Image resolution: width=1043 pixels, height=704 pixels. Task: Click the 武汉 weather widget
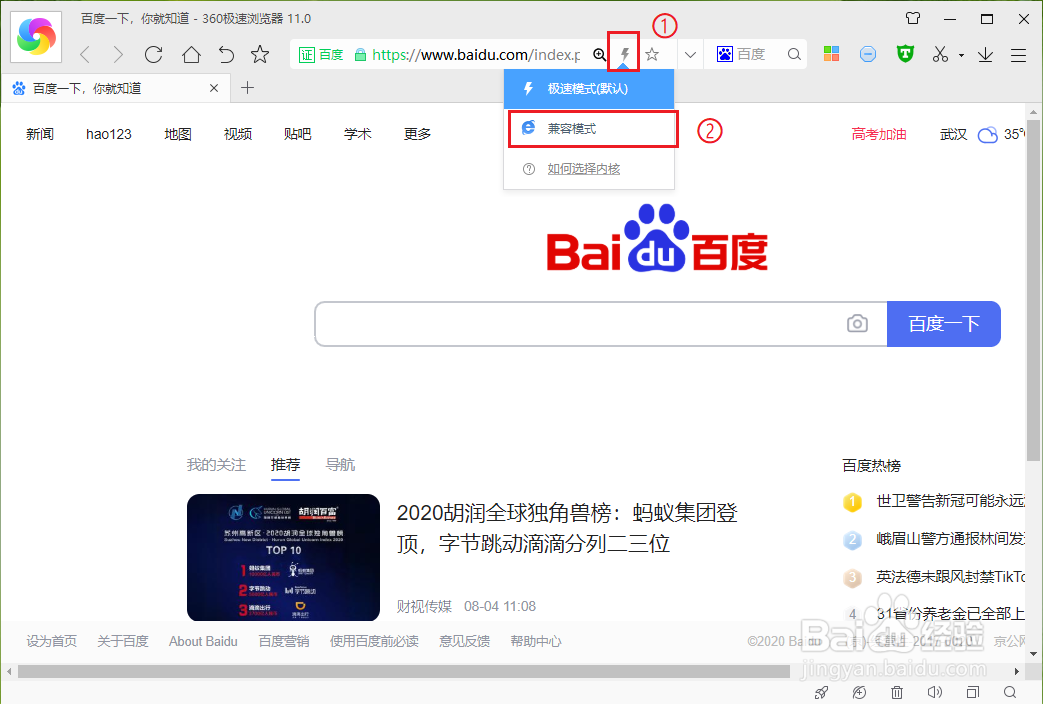coord(982,134)
